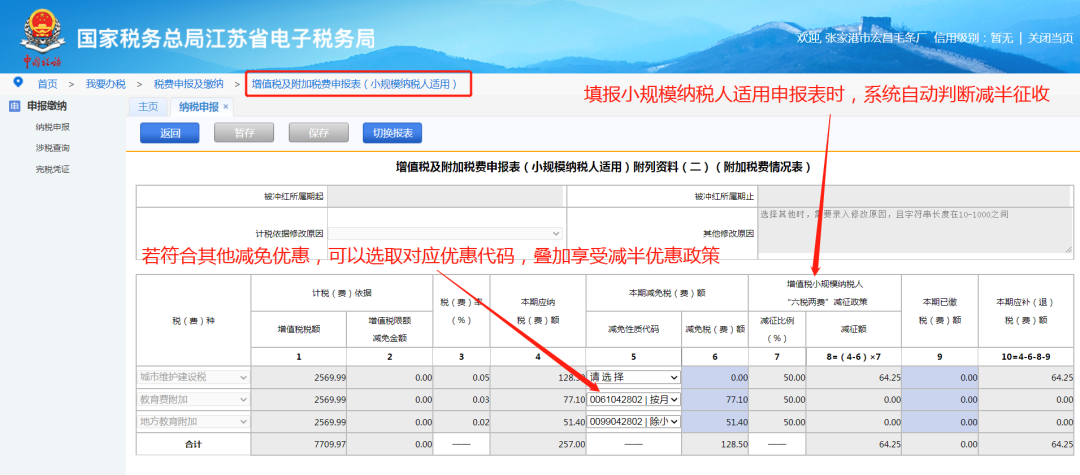Open the 城市维护建设税 tax type dropdown

(x=193, y=377)
